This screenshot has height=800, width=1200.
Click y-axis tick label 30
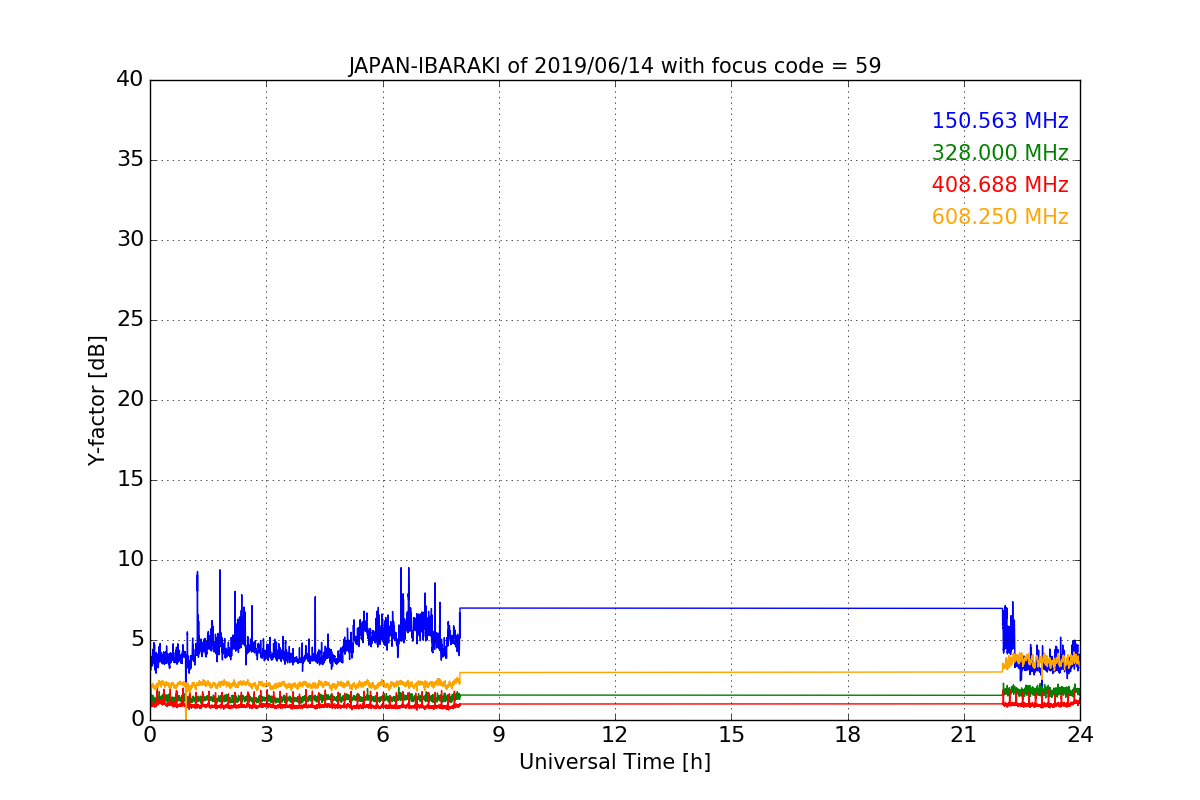130,240
